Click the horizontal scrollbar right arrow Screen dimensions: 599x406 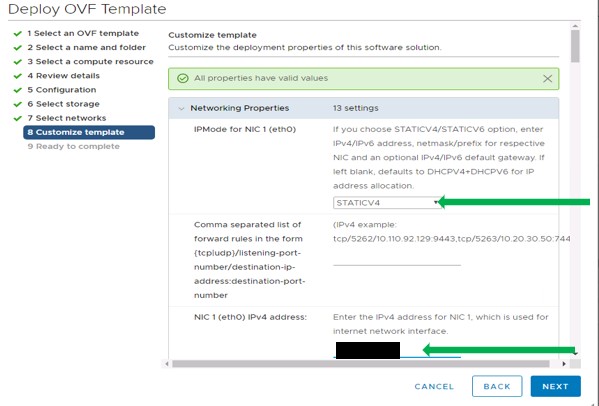tap(564, 364)
